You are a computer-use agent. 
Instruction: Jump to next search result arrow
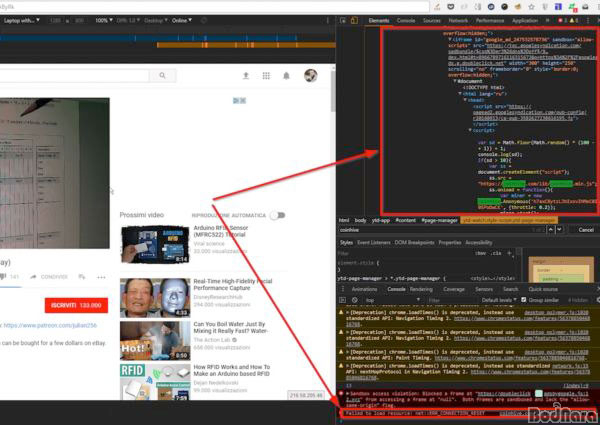(x=559, y=230)
